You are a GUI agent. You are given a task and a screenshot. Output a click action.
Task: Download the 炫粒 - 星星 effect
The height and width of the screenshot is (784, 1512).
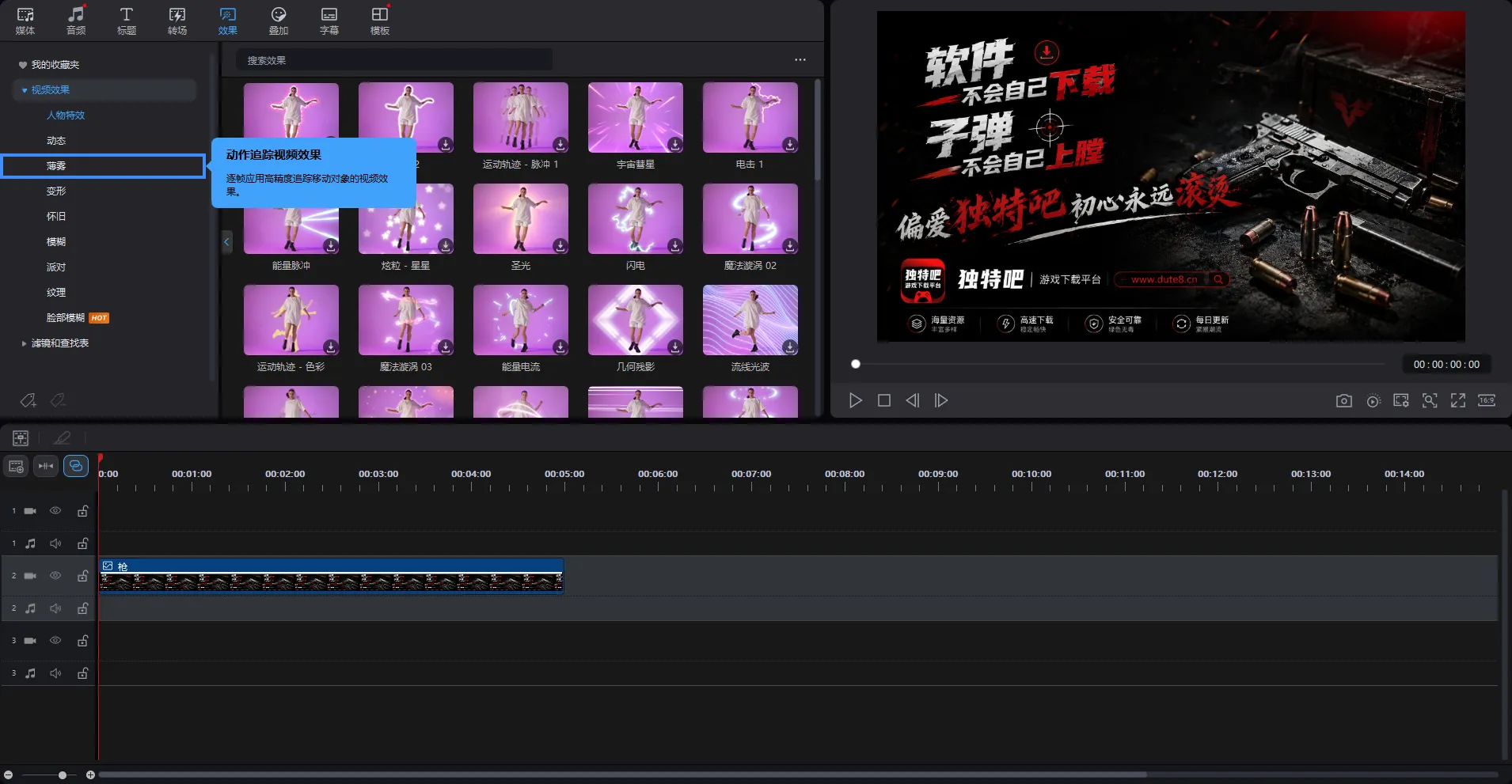point(446,246)
